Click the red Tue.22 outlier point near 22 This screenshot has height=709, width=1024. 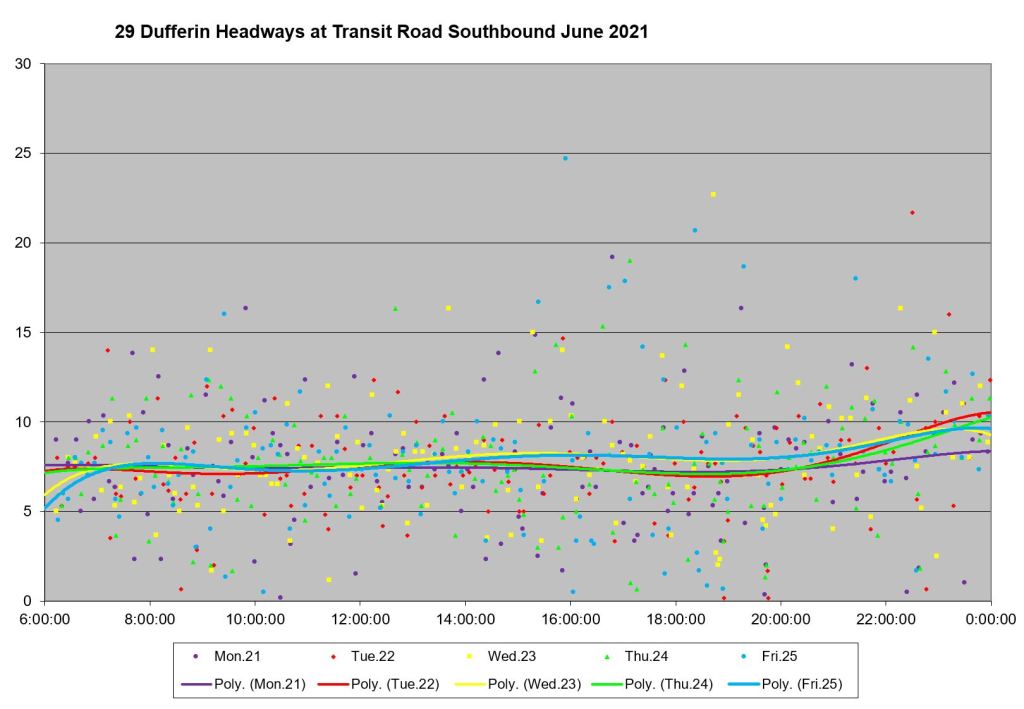[x=912, y=212]
